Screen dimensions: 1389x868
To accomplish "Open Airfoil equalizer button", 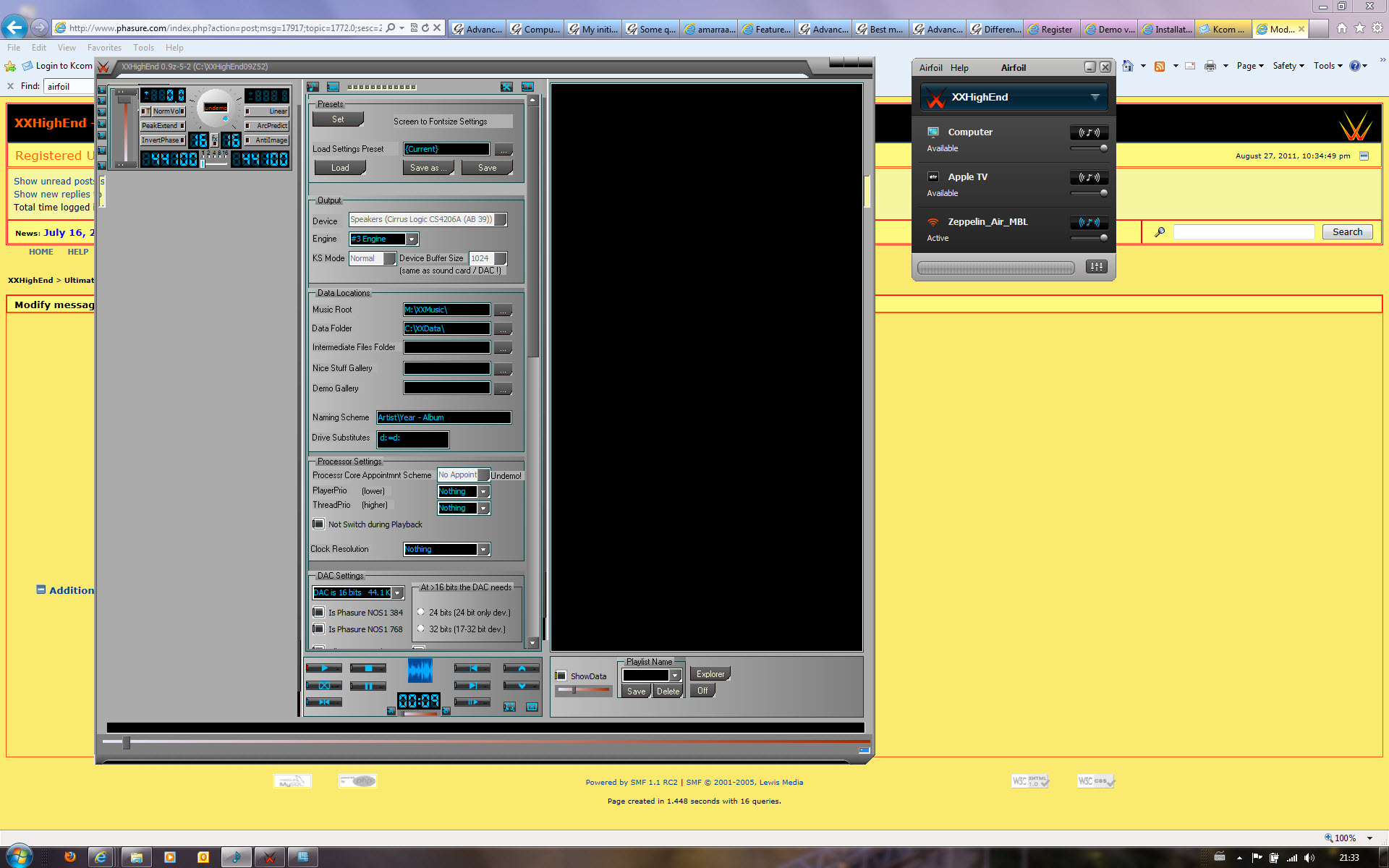I will coord(1097,267).
